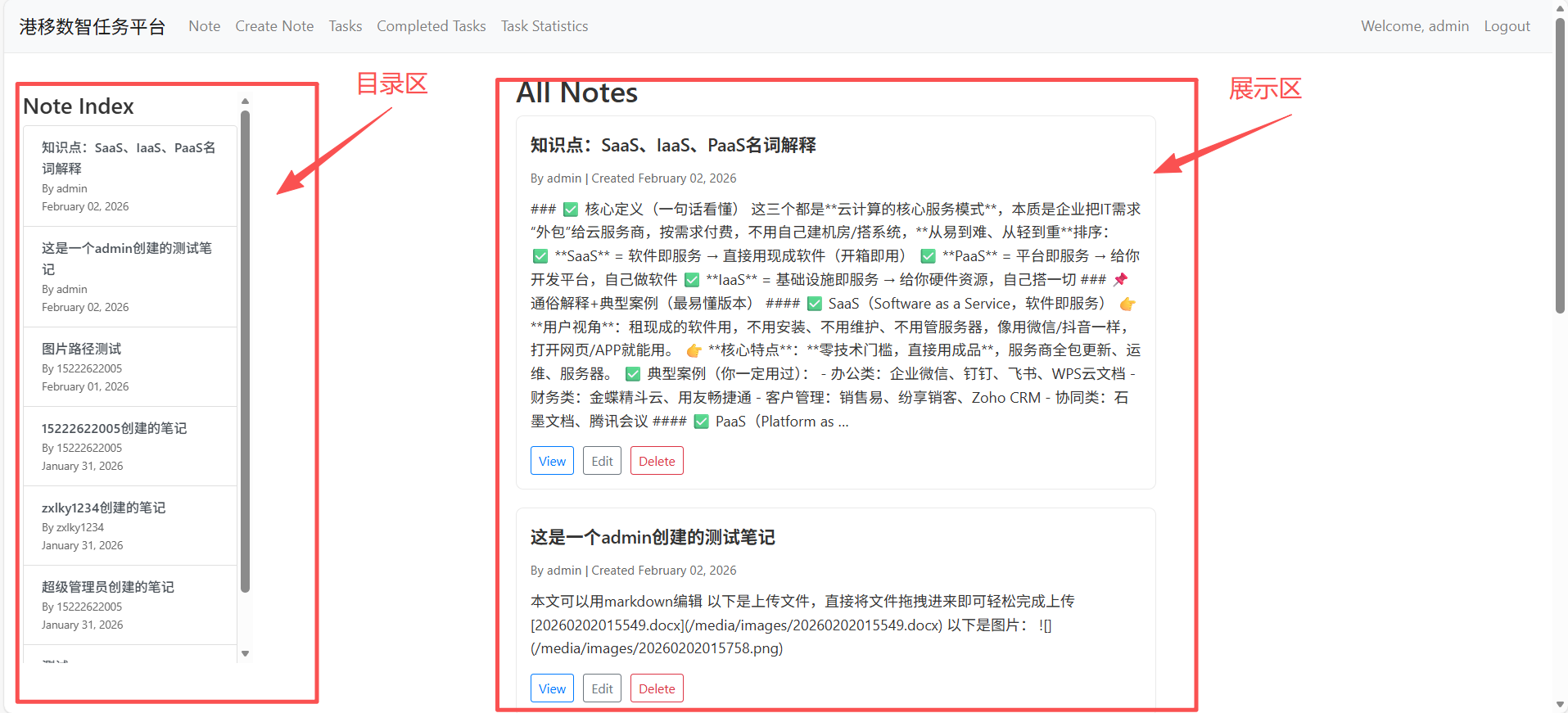The height and width of the screenshot is (713, 1568).
Task: Select 图片路径测试 in the Note Index
Action: pos(82,349)
